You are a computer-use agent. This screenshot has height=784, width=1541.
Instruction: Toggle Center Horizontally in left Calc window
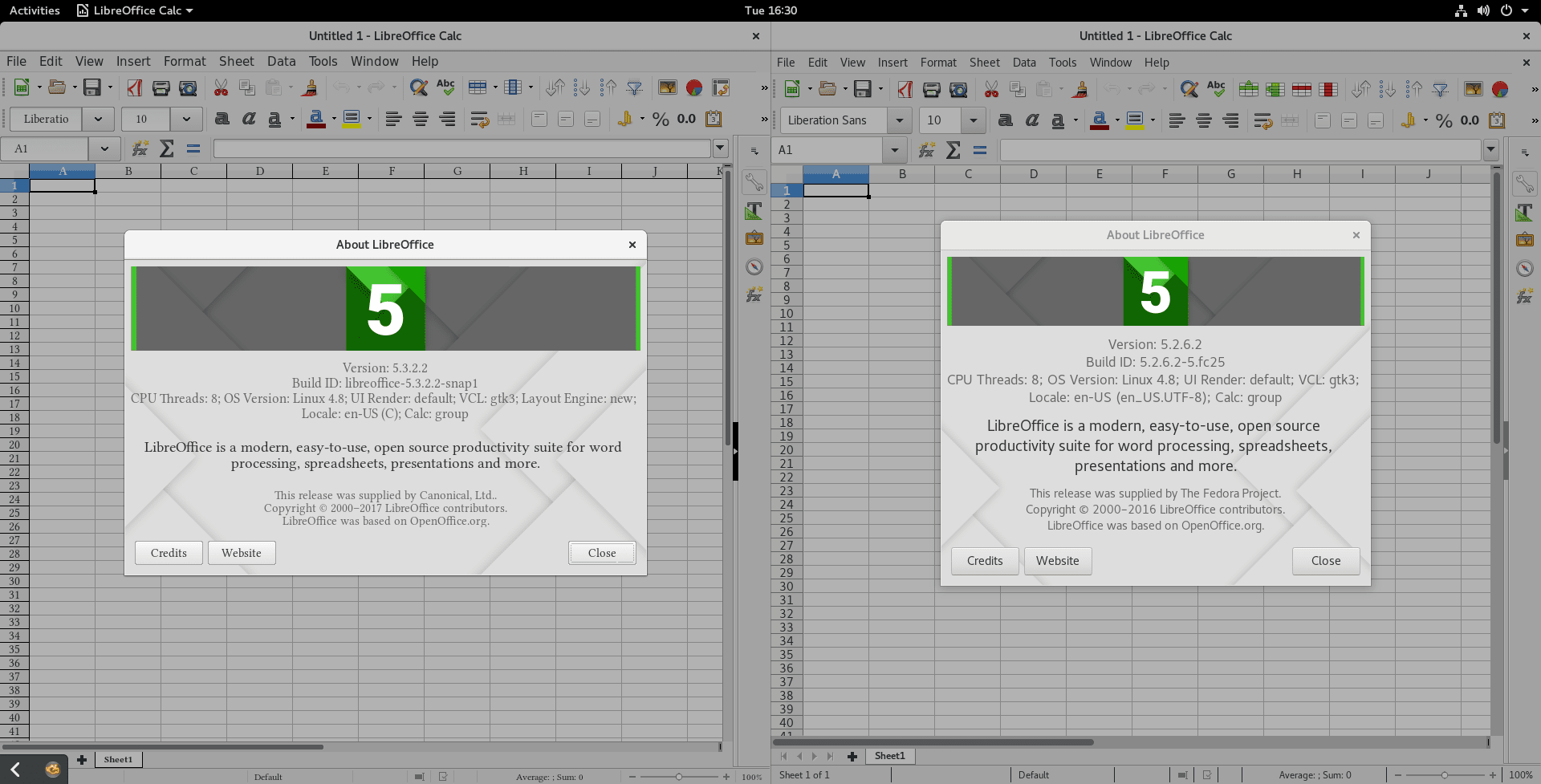tap(420, 119)
